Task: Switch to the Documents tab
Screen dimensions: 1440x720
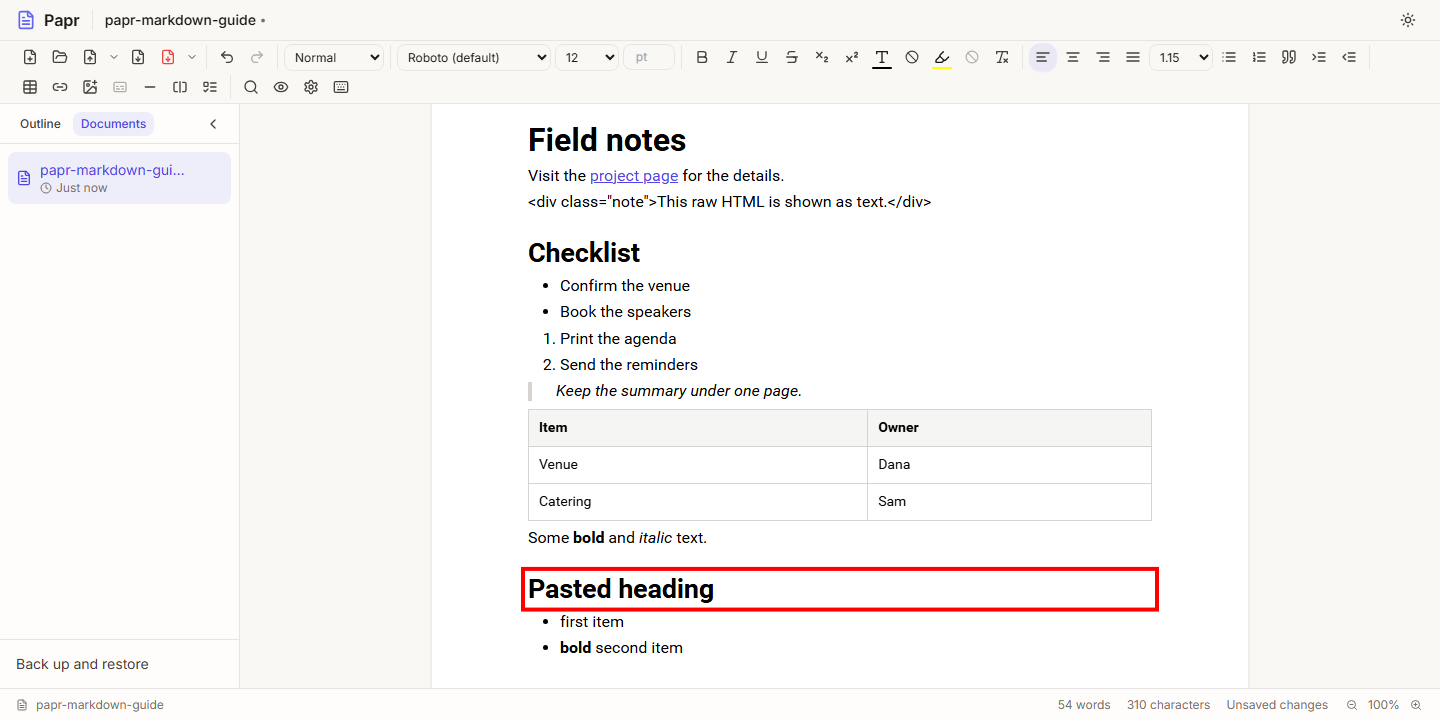Action: pos(114,124)
